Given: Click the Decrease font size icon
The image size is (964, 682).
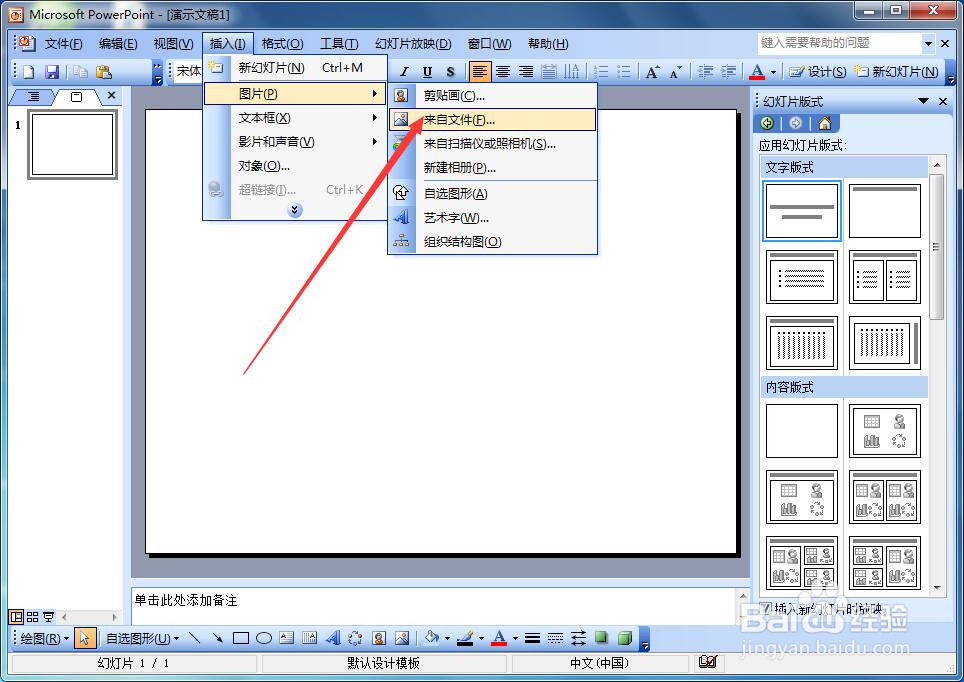Looking at the screenshot, I should (x=676, y=72).
